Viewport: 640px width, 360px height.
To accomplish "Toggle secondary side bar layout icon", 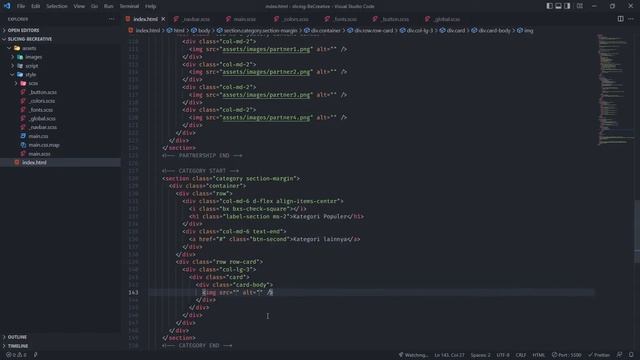I will pyautogui.click(x=567, y=6).
